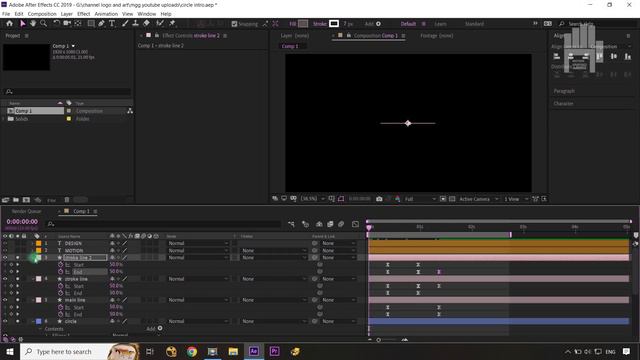640x360 pixels.
Task: Toggle stopwatch for stroke line 2 End
Action: [x=60, y=272]
